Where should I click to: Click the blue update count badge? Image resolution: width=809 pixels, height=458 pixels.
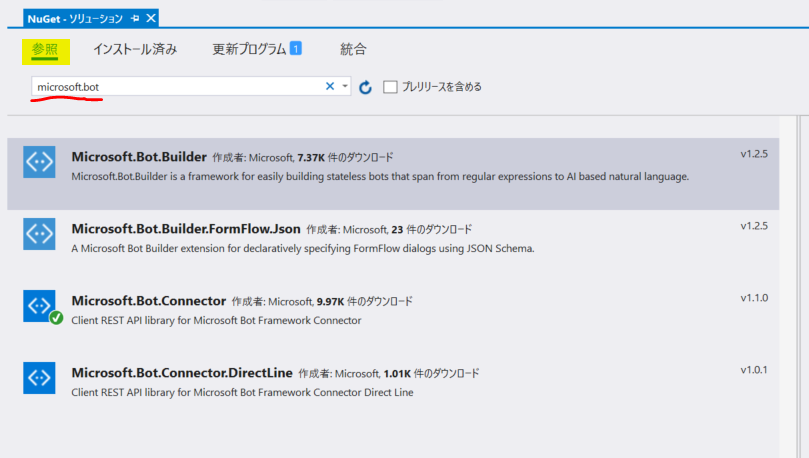[296, 48]
